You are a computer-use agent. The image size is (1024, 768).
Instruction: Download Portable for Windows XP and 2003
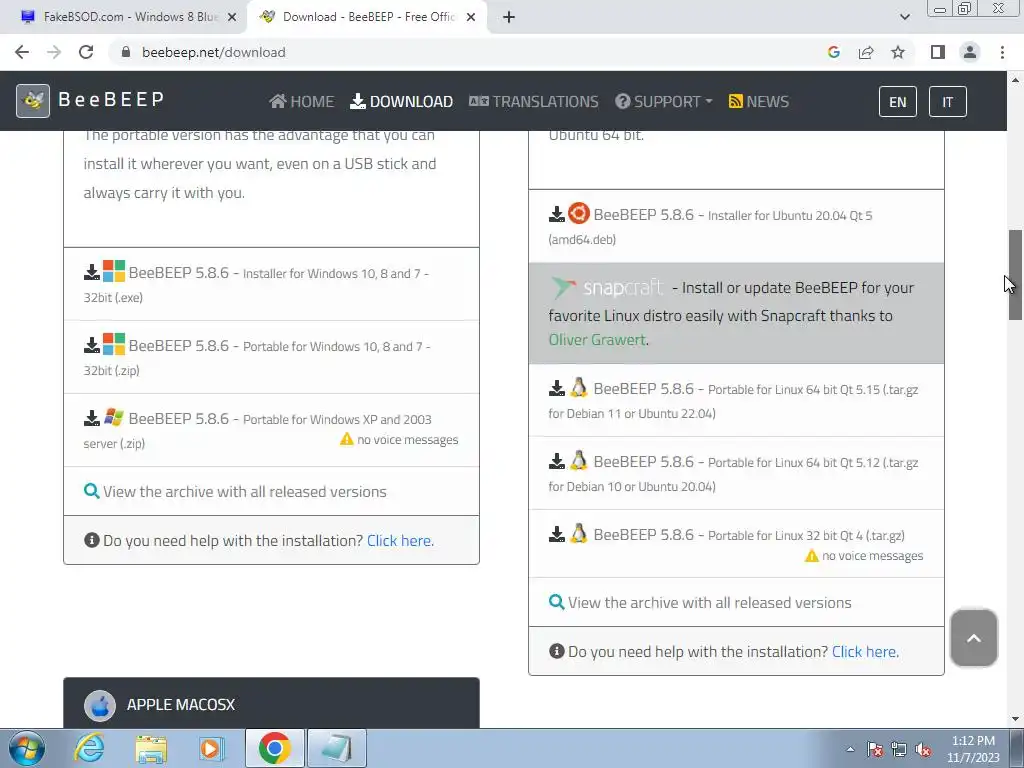click(271, 430)
